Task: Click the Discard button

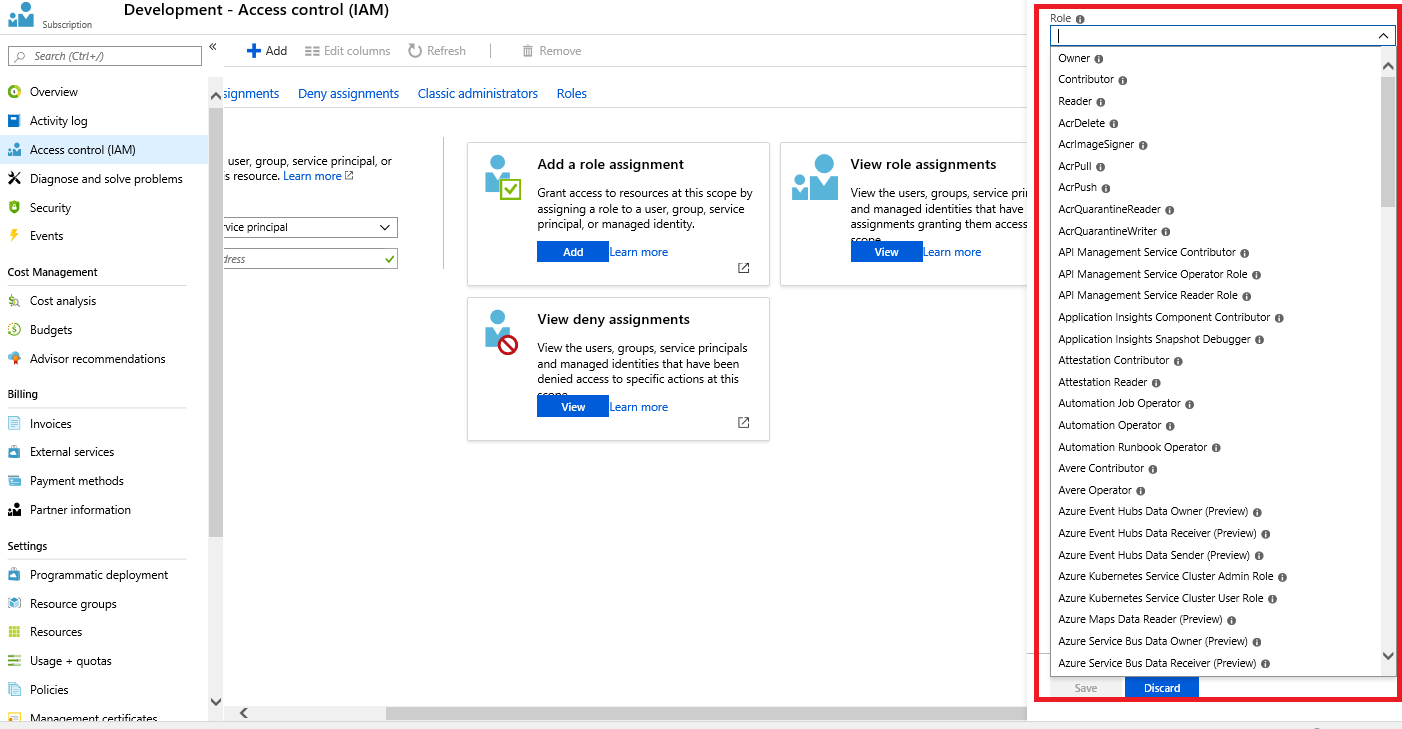Action: 1162,688
